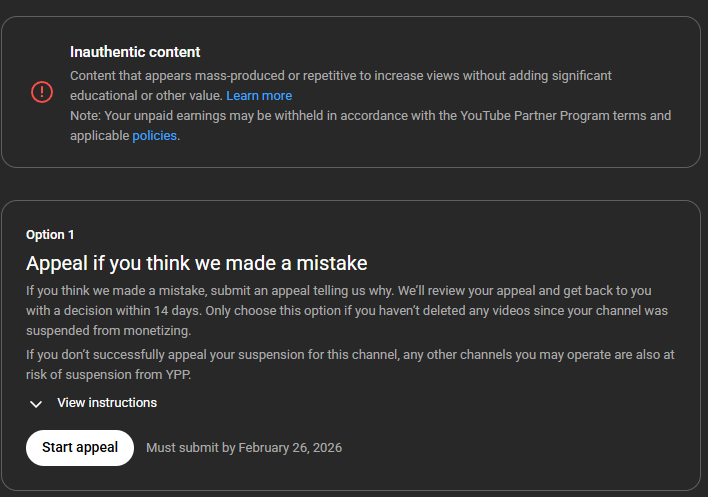Click text Must submit by February 26, 2026

point(244,448)
